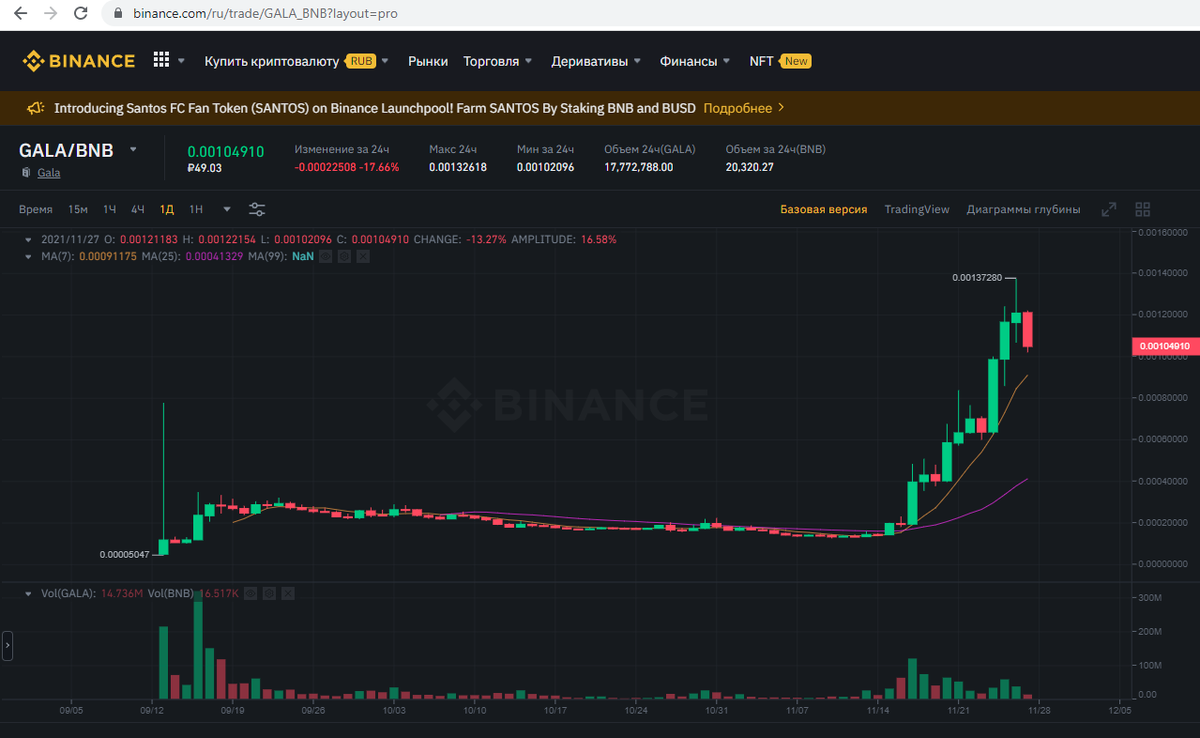Collapse the MA indicator legend row
Image resolution: width=1200 pixels, height=738 pixels.
click(x=28, y=257)
